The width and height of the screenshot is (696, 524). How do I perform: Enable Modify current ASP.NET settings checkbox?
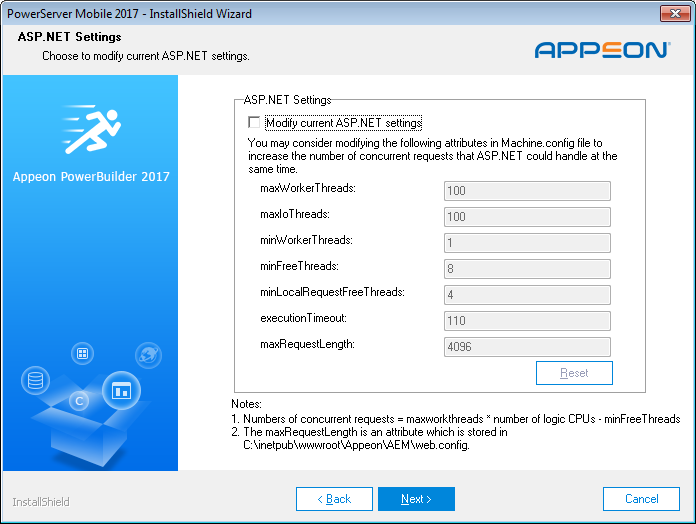coord(254,122)
